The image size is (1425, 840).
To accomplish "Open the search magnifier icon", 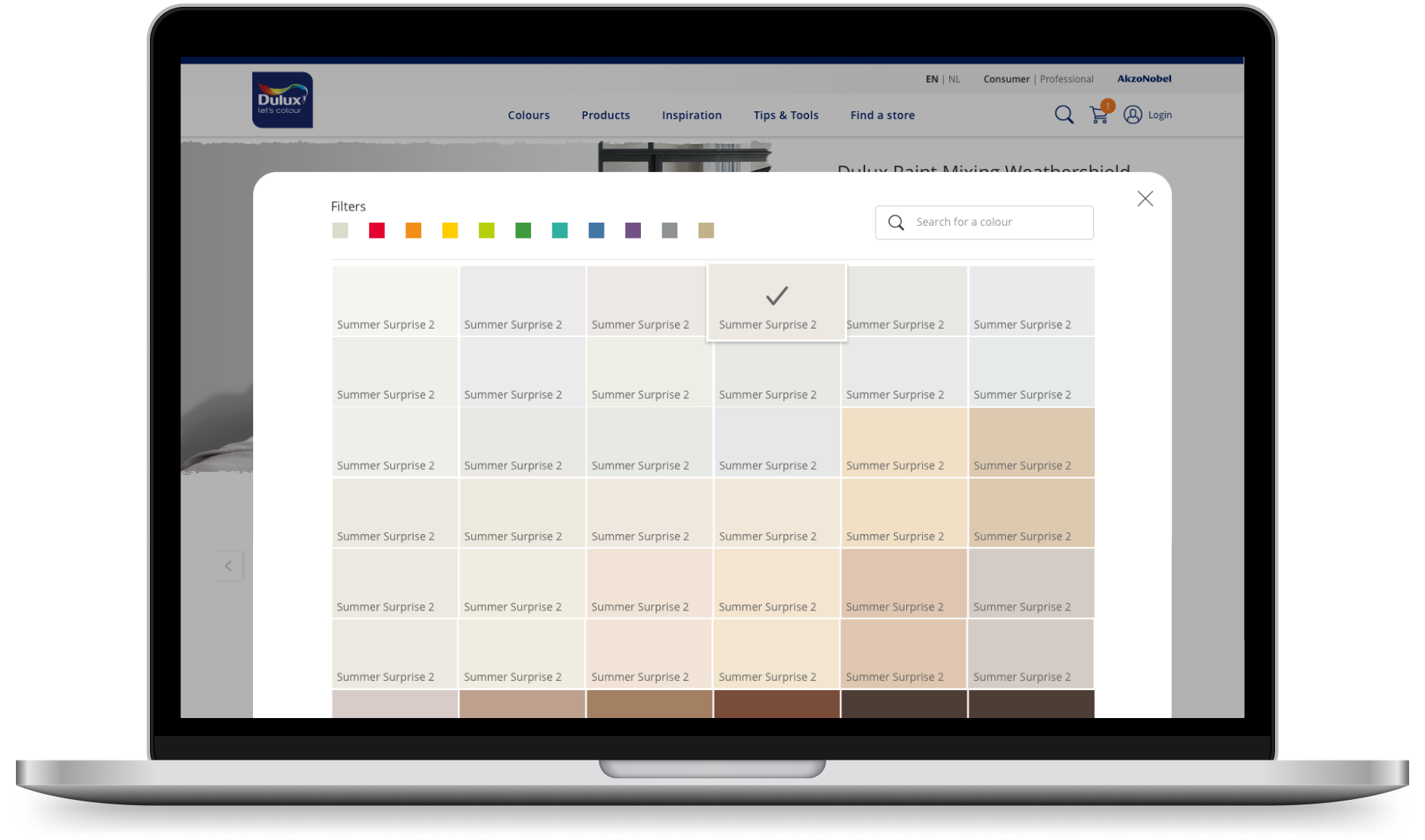I will 1064,114.
